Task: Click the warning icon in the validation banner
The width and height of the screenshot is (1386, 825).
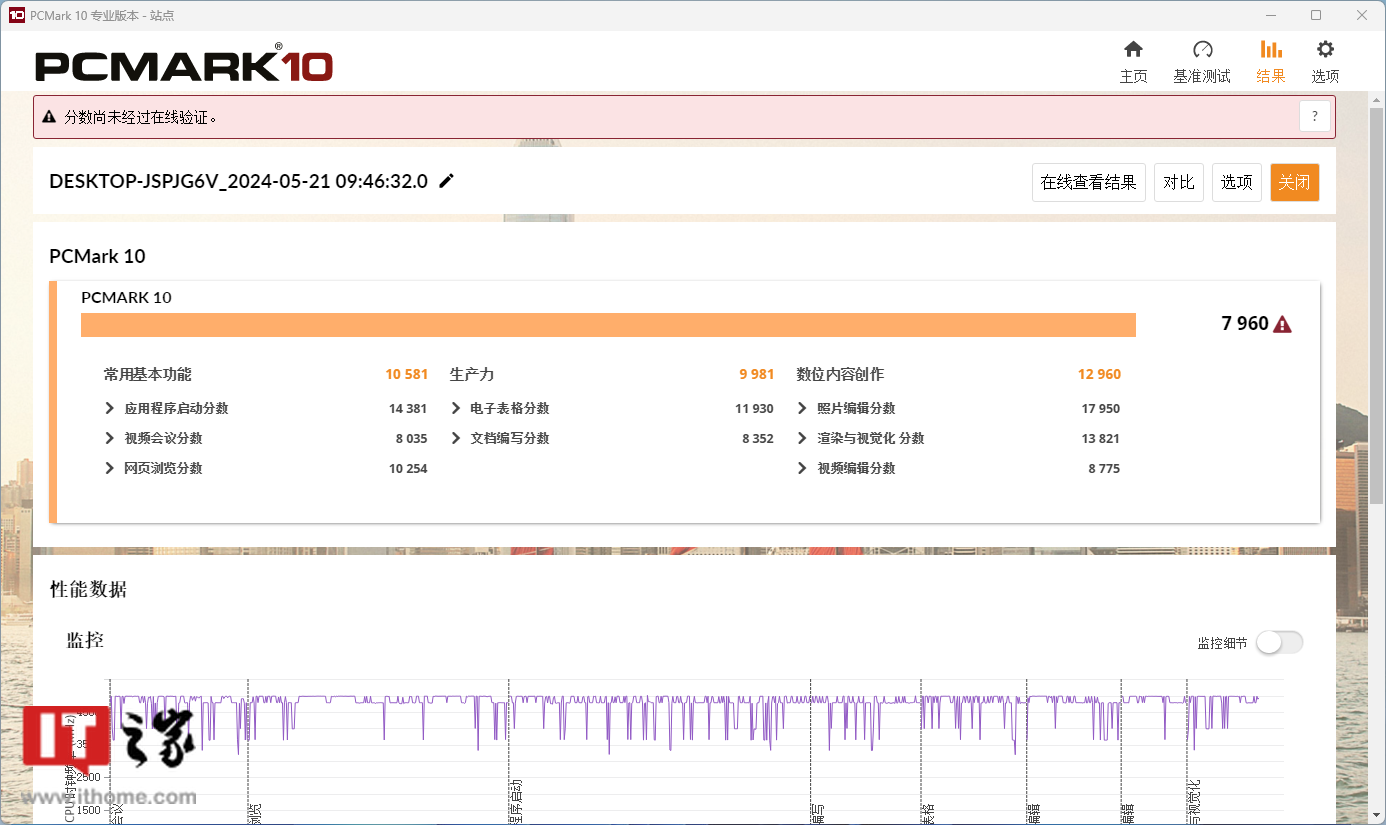Action: tap(49, 117)
